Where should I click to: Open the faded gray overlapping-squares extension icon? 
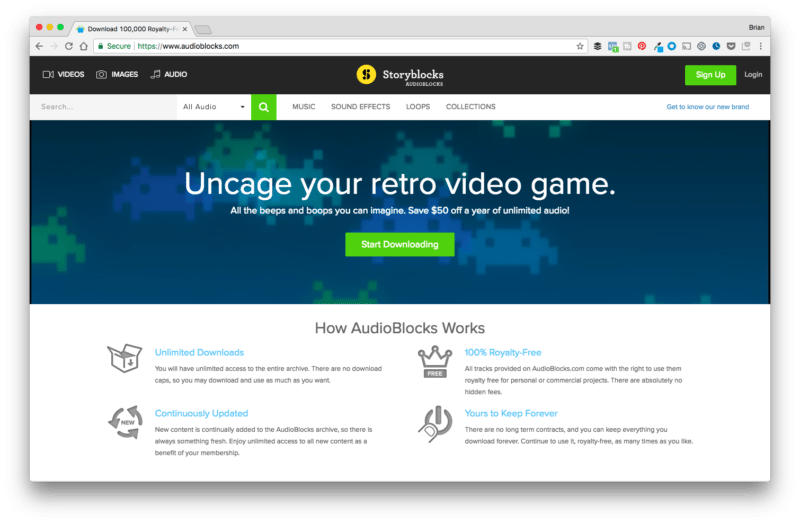(x=746, y=46)
